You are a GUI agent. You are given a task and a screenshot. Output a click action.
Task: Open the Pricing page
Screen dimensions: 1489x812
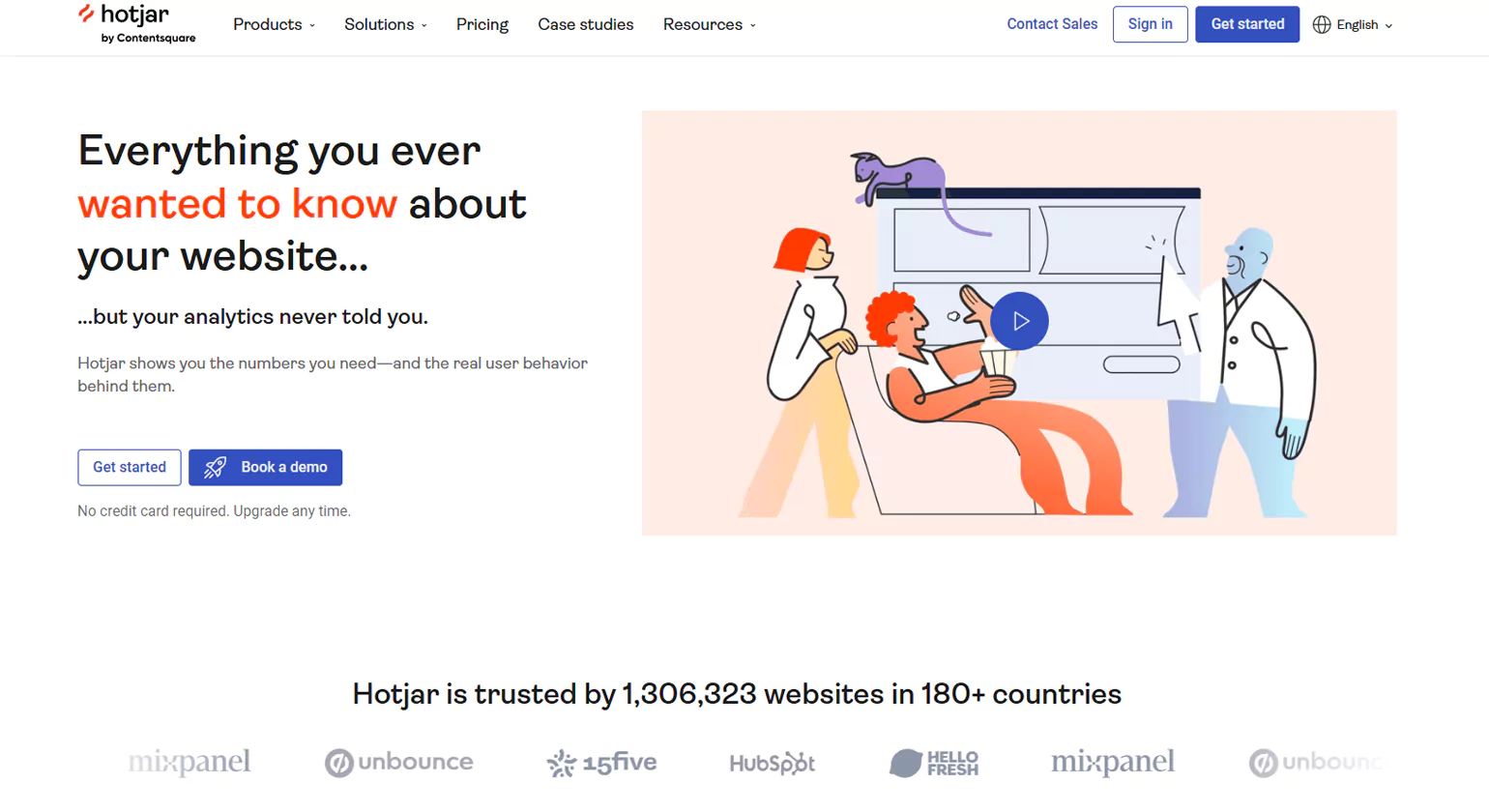[x=482, y=24]
